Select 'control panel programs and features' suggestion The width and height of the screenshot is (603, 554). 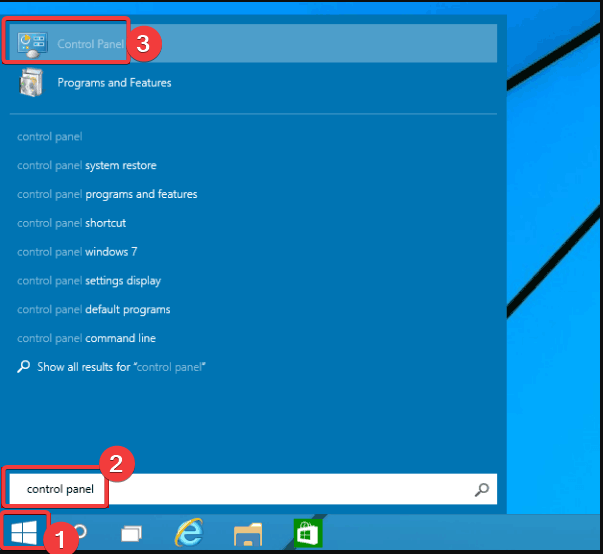click(107, 194)
